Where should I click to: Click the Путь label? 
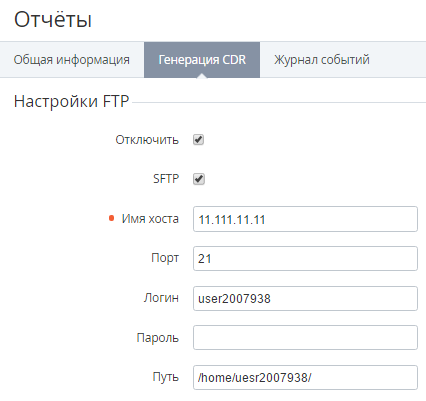pos(166,377)
